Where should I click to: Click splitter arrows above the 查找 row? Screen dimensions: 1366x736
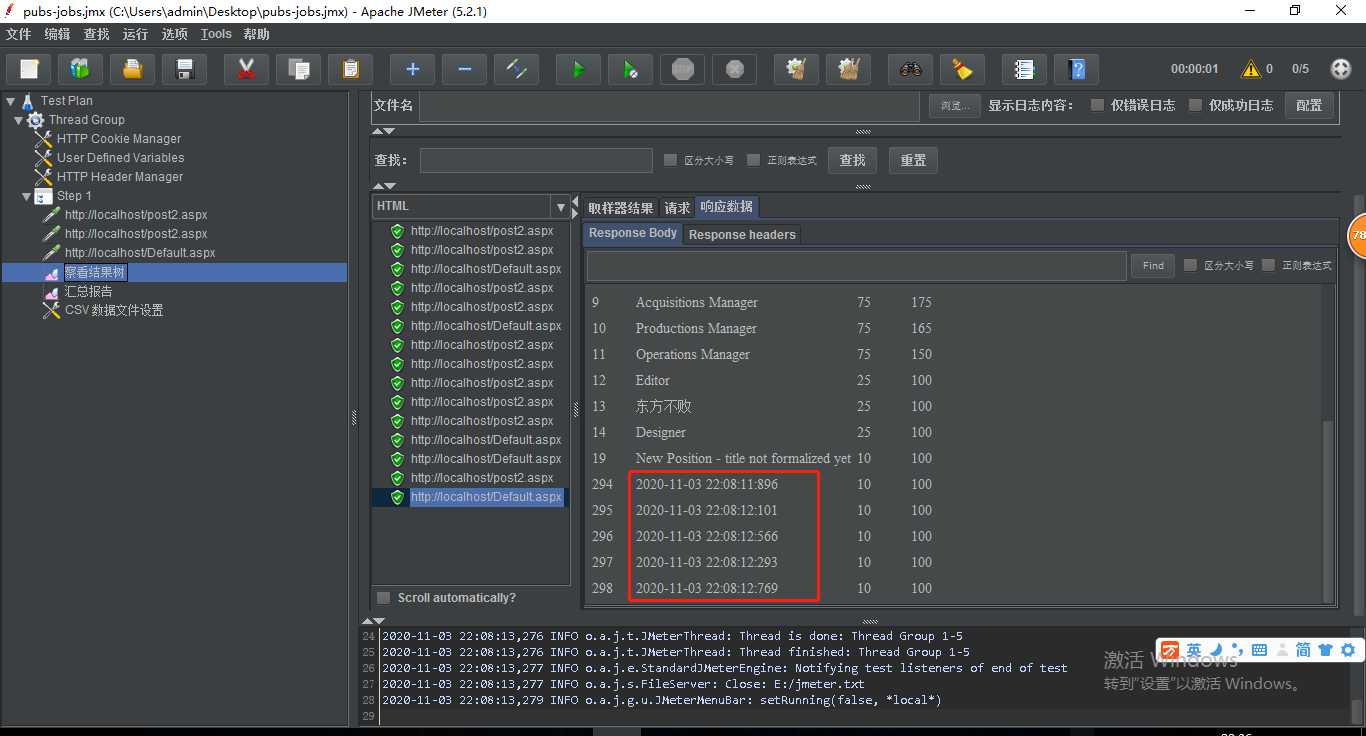383,131
